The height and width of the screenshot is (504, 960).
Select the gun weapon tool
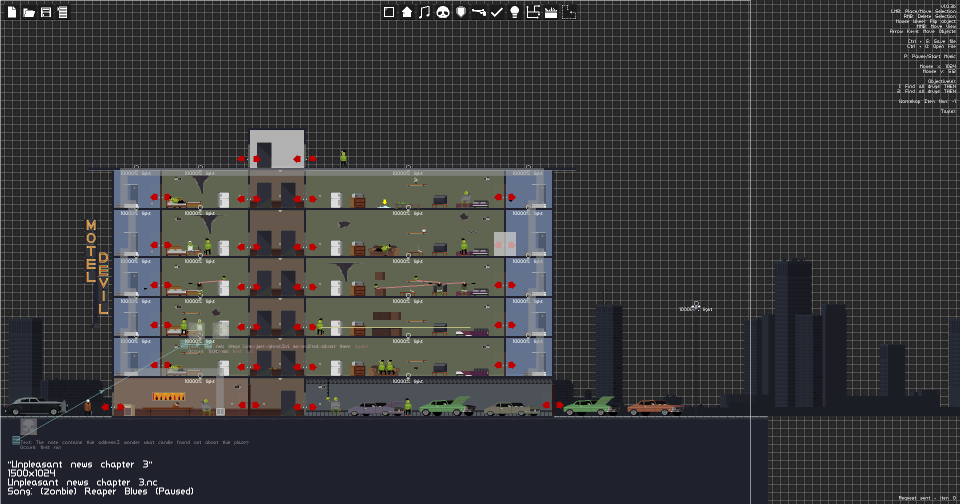click(x=479, y=12)
